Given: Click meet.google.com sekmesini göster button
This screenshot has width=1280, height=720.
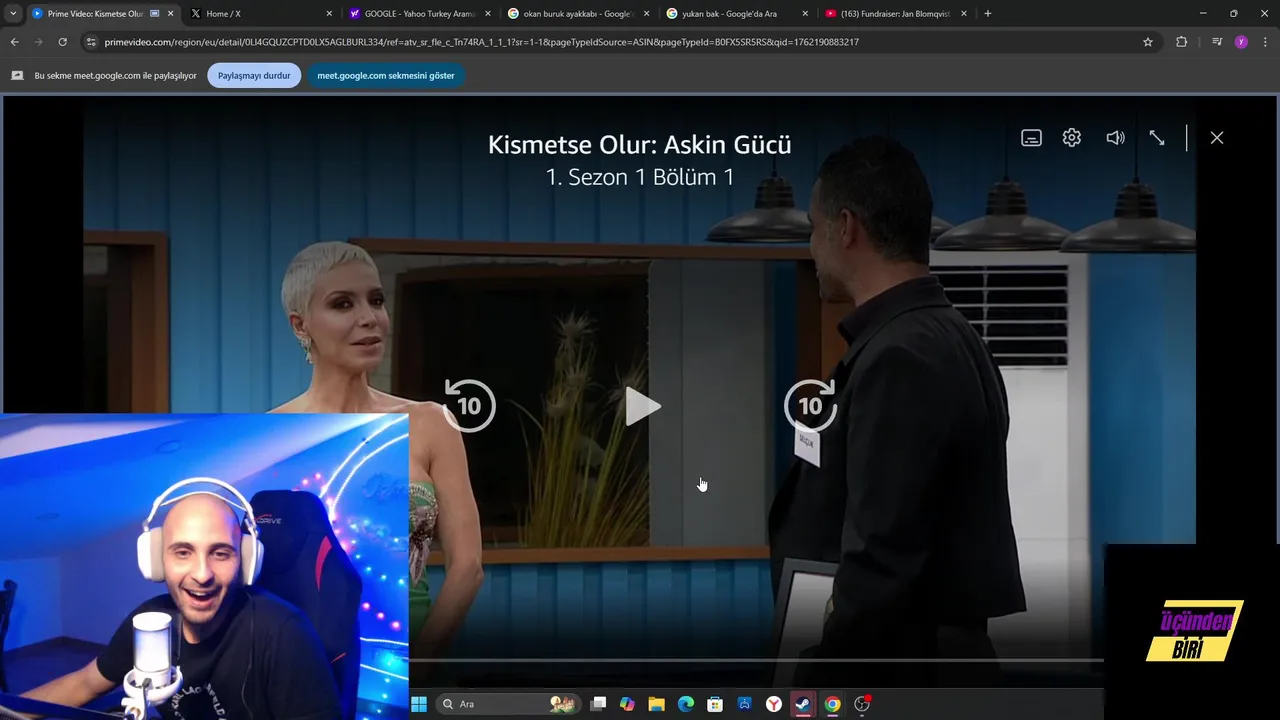Looking at the screenshot, I should 386,75.
